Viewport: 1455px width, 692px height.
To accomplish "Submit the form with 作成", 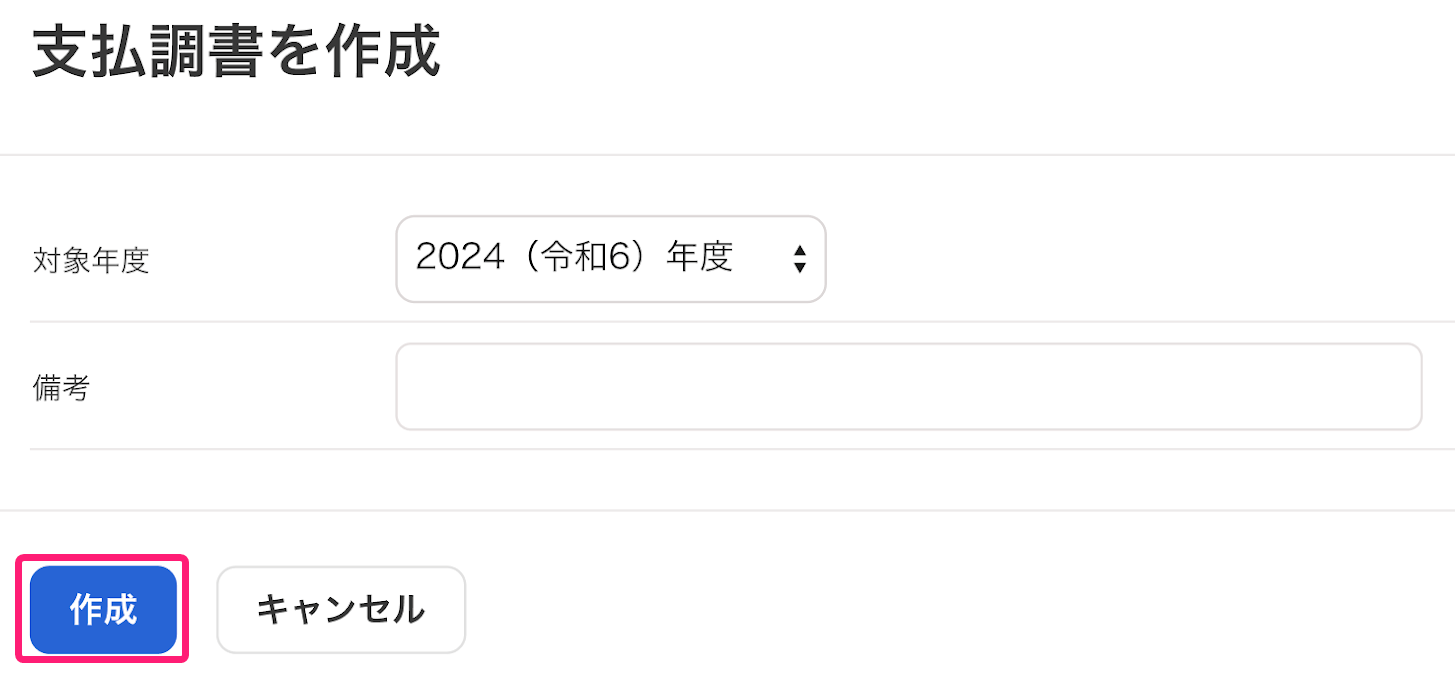I will [103, 609].
